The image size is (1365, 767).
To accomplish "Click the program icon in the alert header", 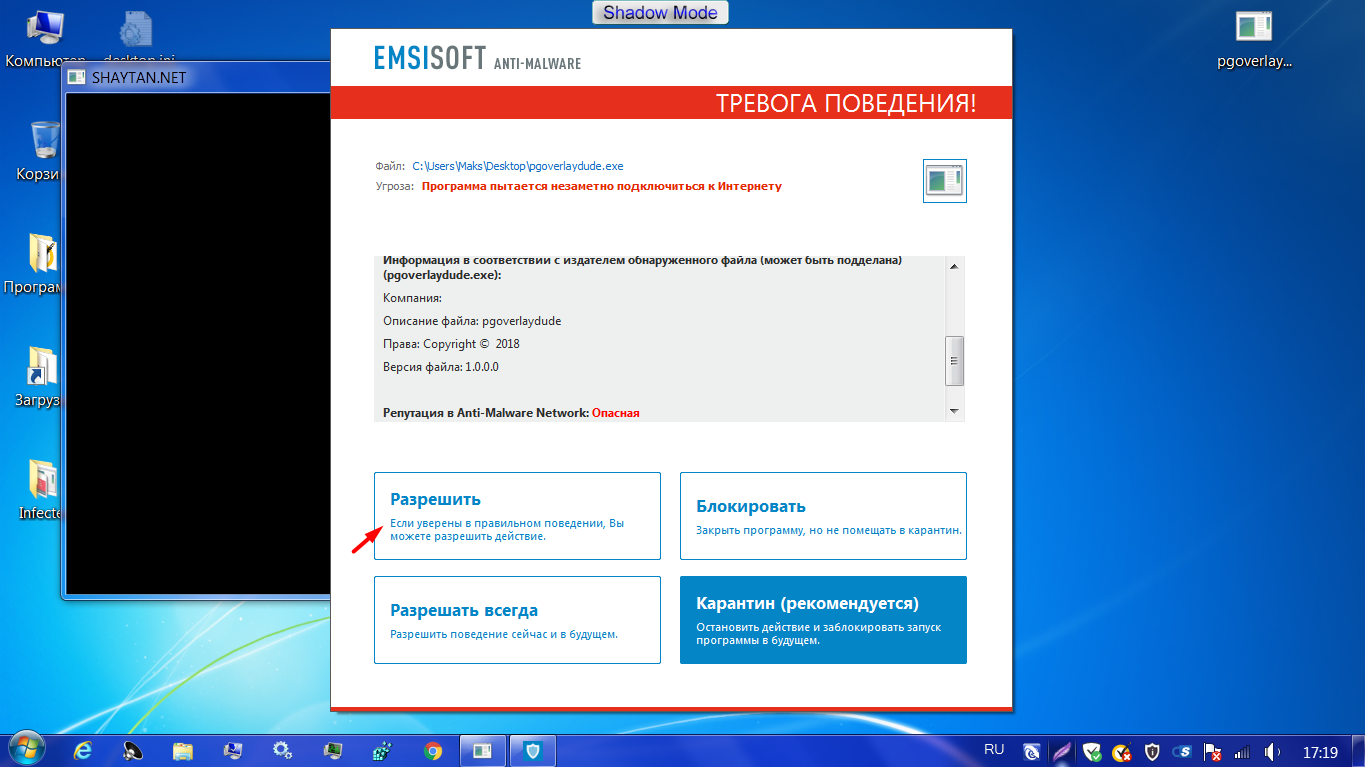I will [945, 181].
